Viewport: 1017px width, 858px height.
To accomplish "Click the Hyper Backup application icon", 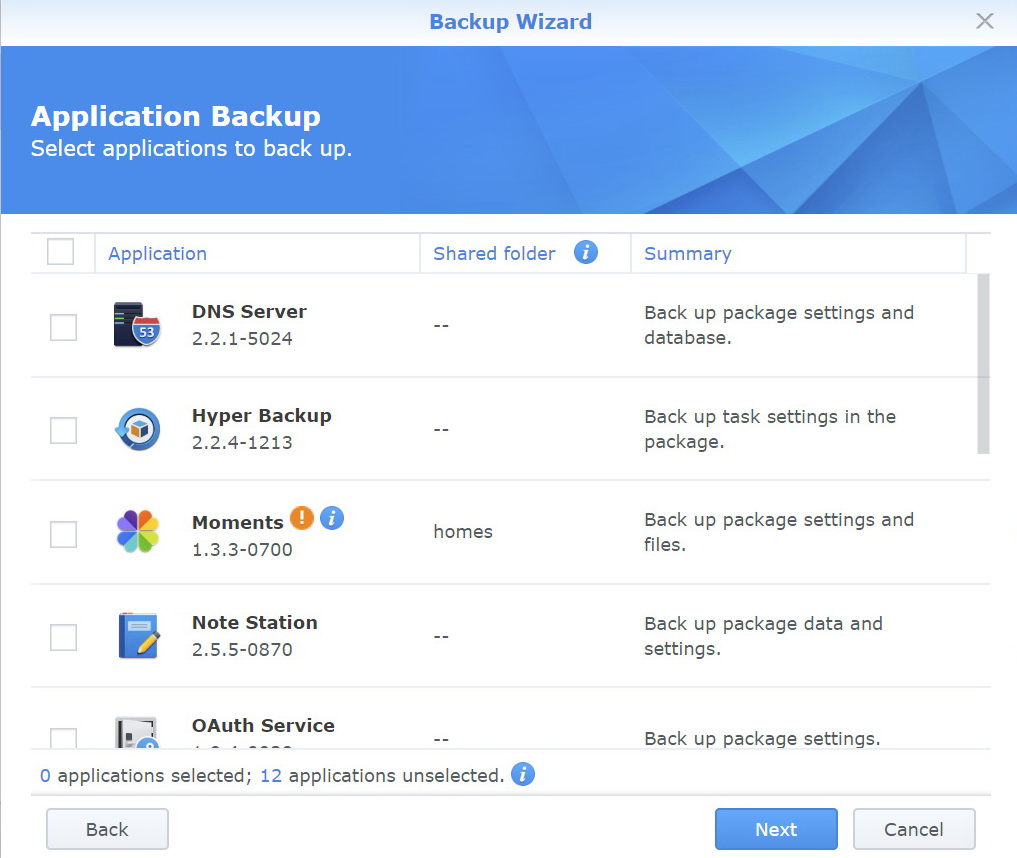I will pos(138,429).
